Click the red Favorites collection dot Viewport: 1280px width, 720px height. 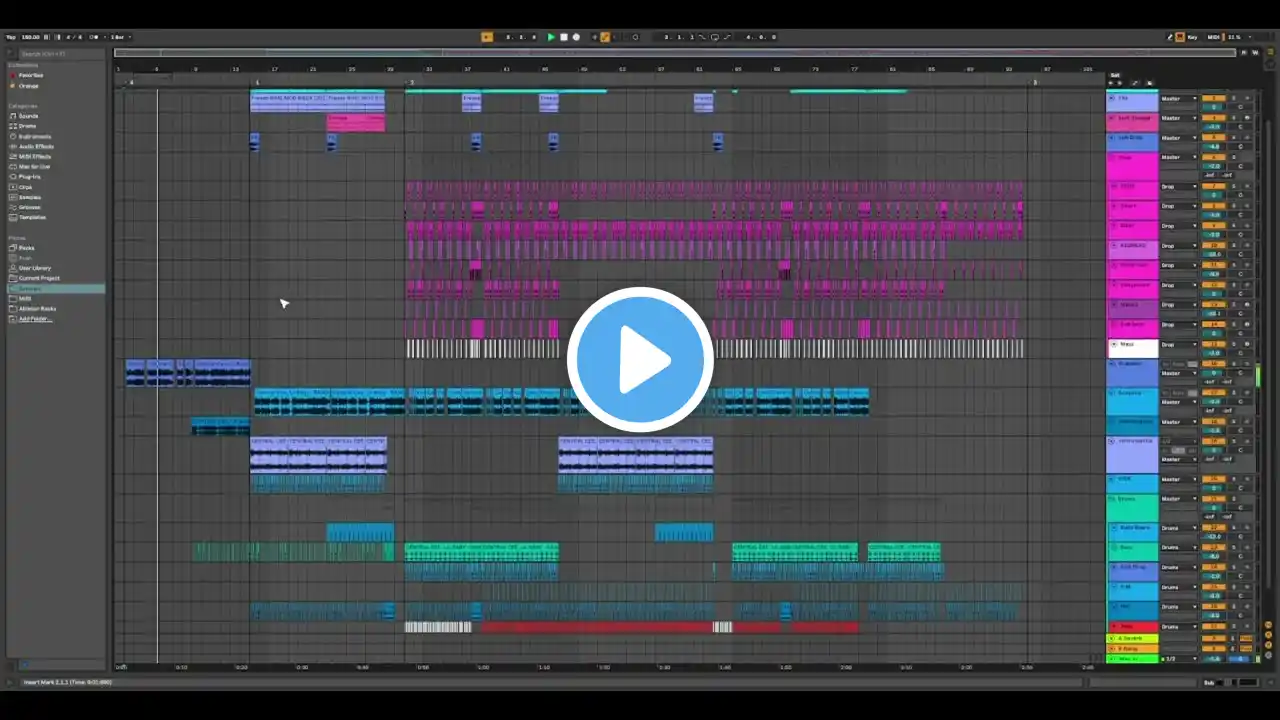(x=13, y=75)
